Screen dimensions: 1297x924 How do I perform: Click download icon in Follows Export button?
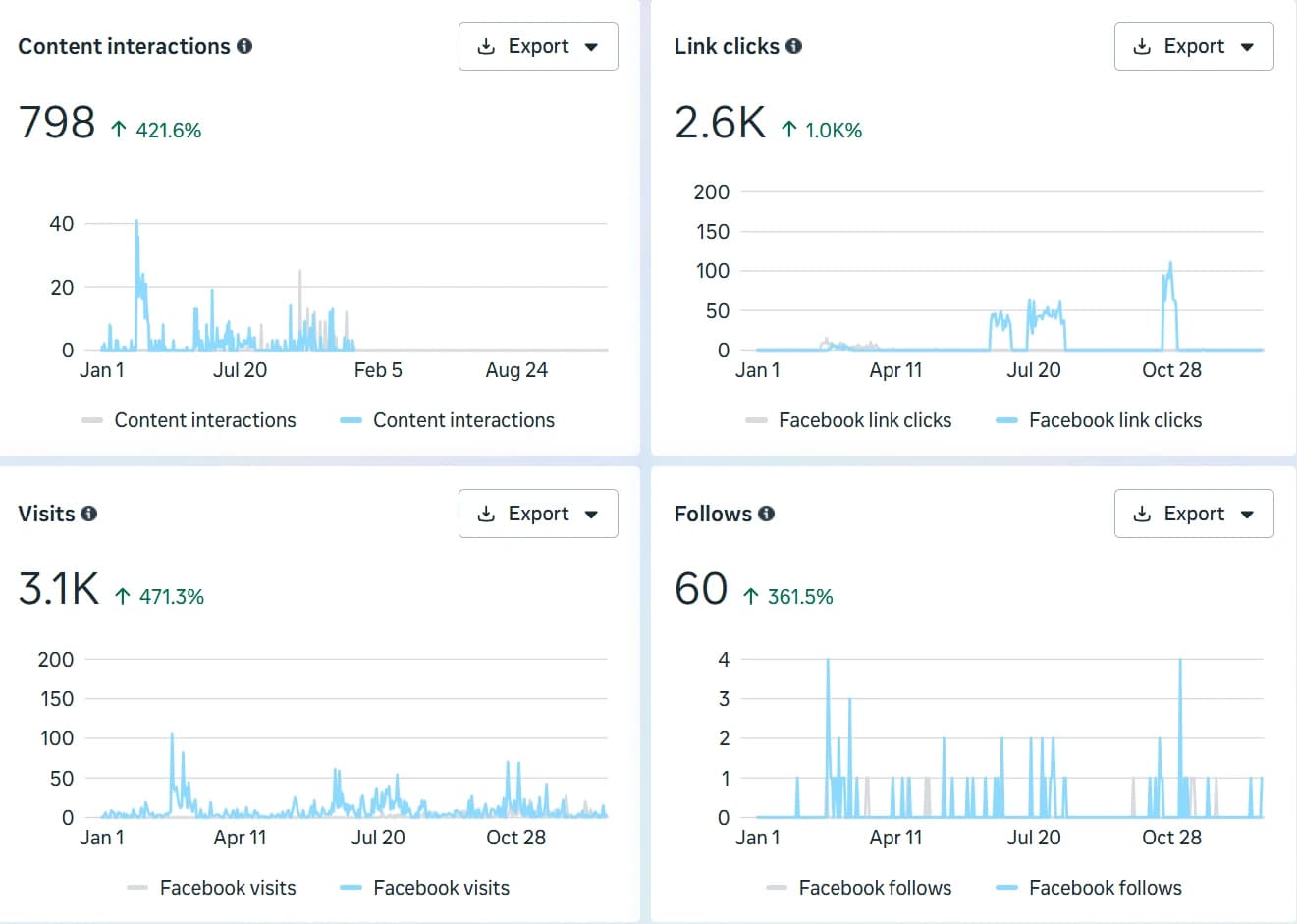pos(1142,515)
